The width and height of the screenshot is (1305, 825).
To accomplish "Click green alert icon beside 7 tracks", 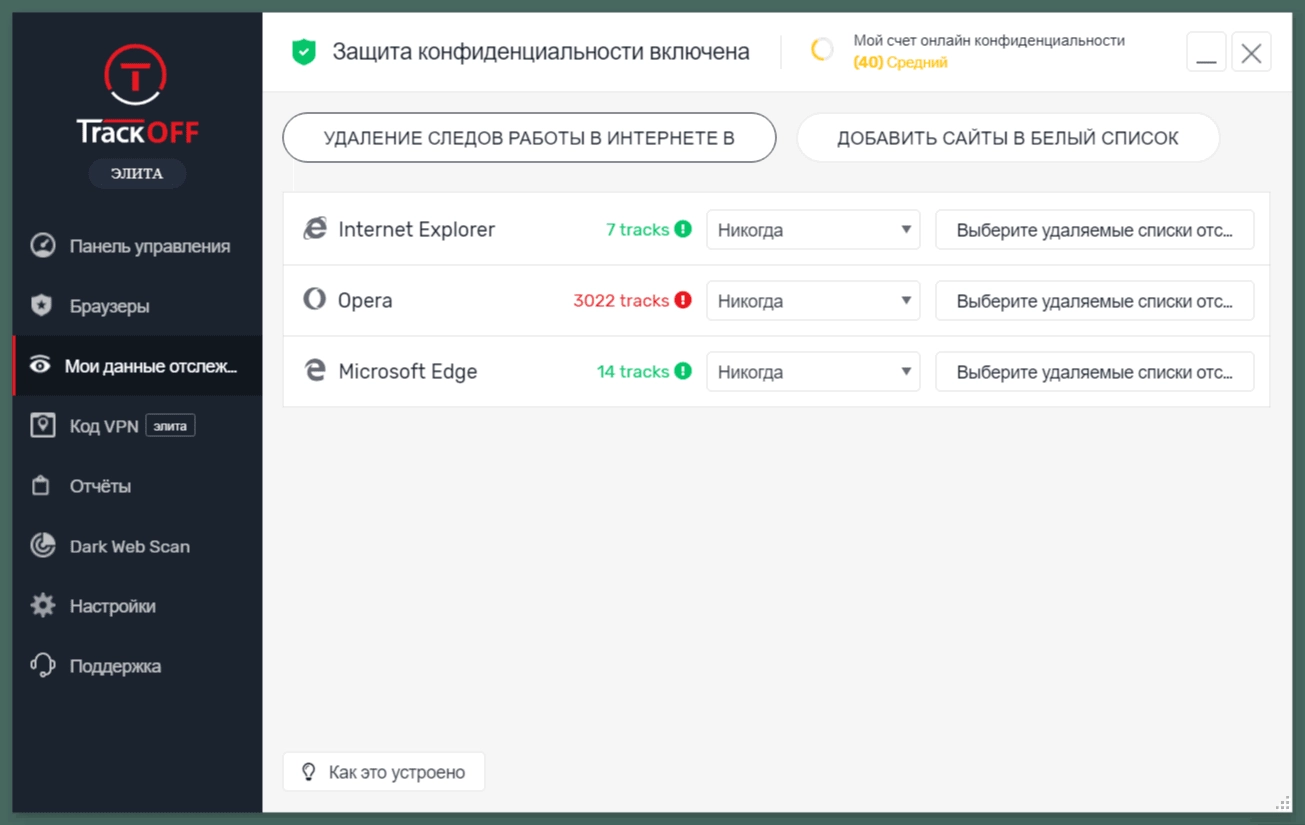I will point(683,229).
